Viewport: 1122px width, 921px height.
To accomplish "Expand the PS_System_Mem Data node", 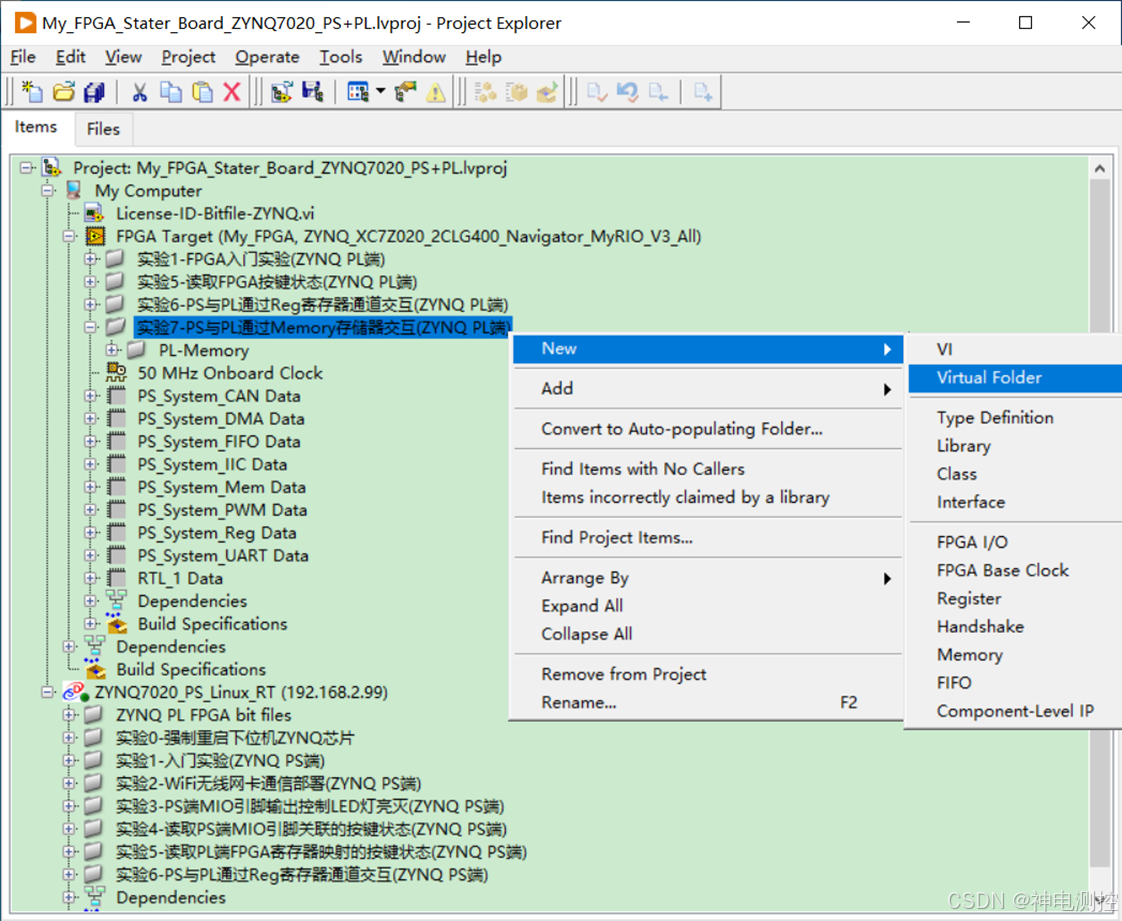I will point(91,487).
